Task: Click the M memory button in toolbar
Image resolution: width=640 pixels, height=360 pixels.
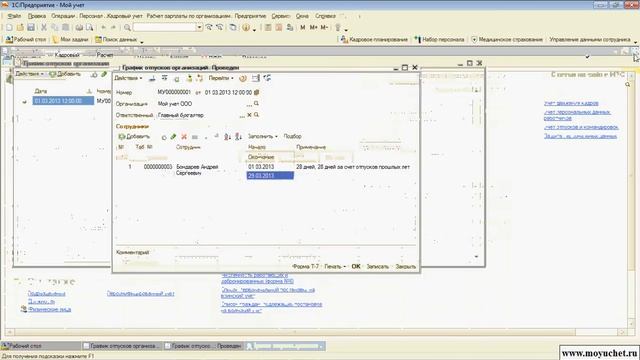Action: tap(302, 27)
